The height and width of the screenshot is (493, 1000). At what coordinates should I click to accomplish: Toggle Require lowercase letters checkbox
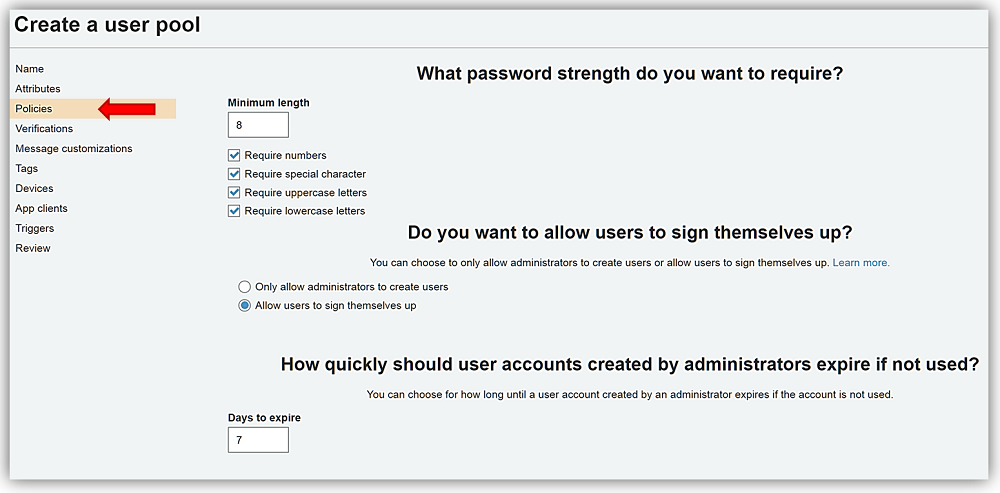[234, 211]
